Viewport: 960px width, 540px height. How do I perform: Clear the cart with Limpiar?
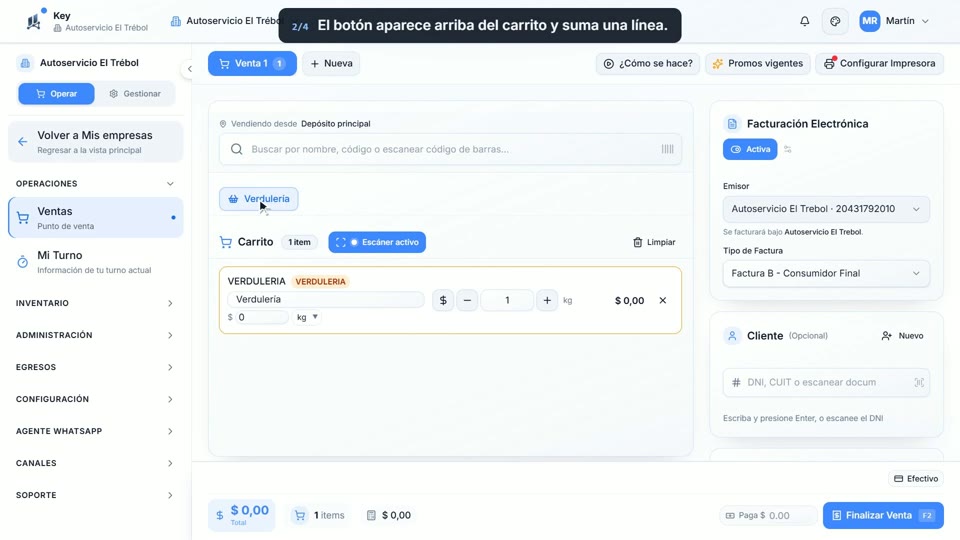tap(654, 242)
